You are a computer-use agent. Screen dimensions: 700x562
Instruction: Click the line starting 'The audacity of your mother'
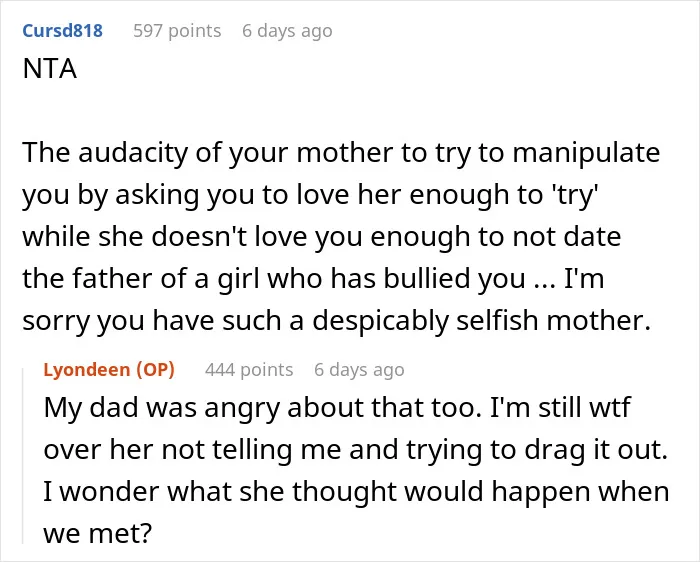click(341, 153)
